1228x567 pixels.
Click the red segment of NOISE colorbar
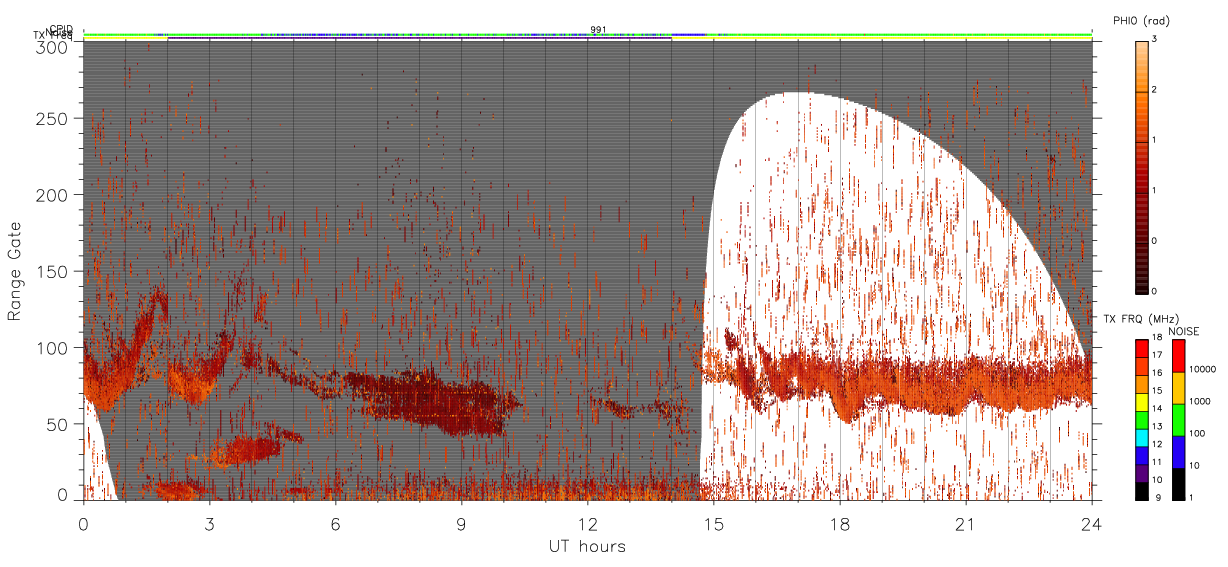(1180, 356)
